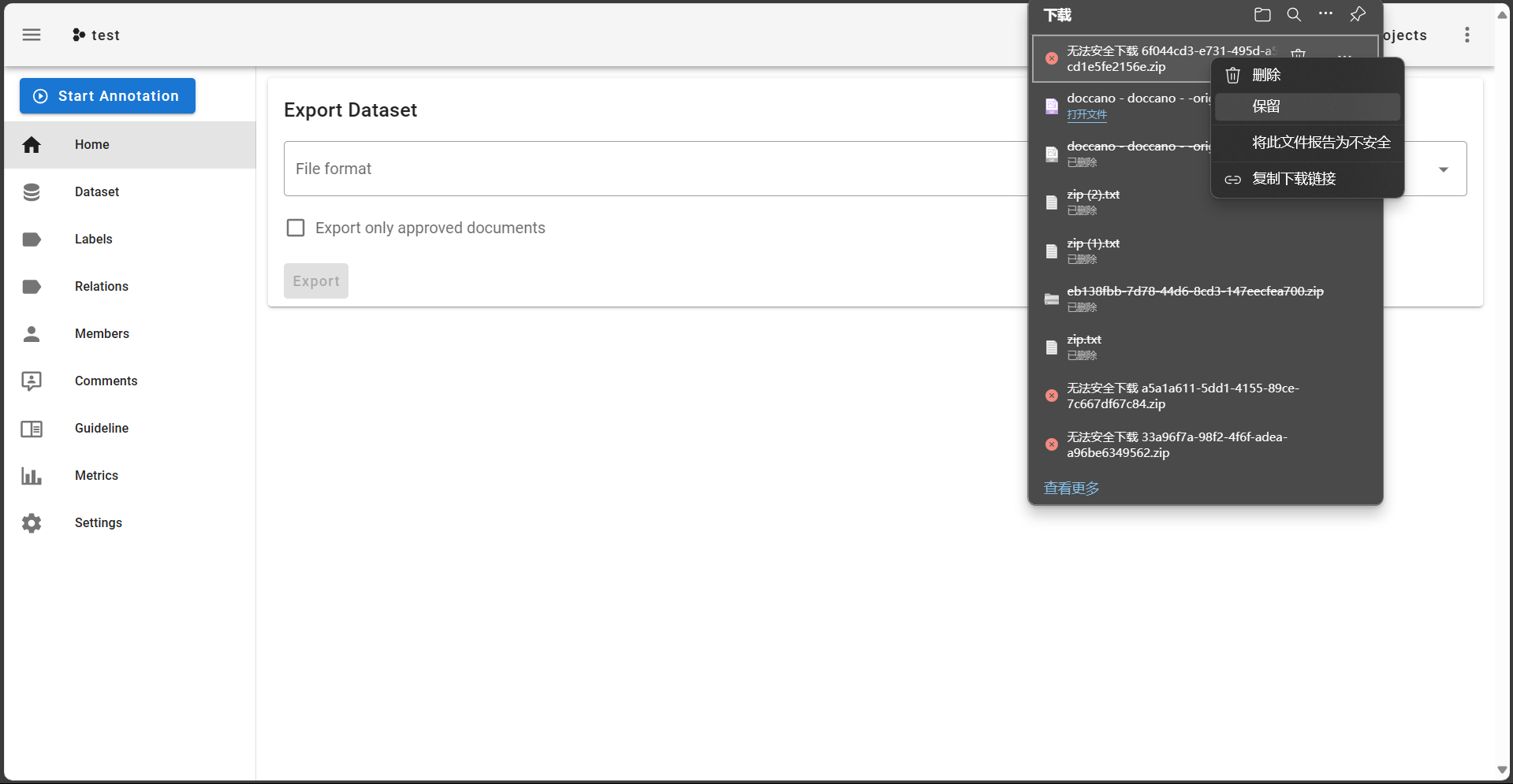This screenshot has height=784, width=1513.
Task: Expand the File format dropdown arrow
Action: [1444, 169]
